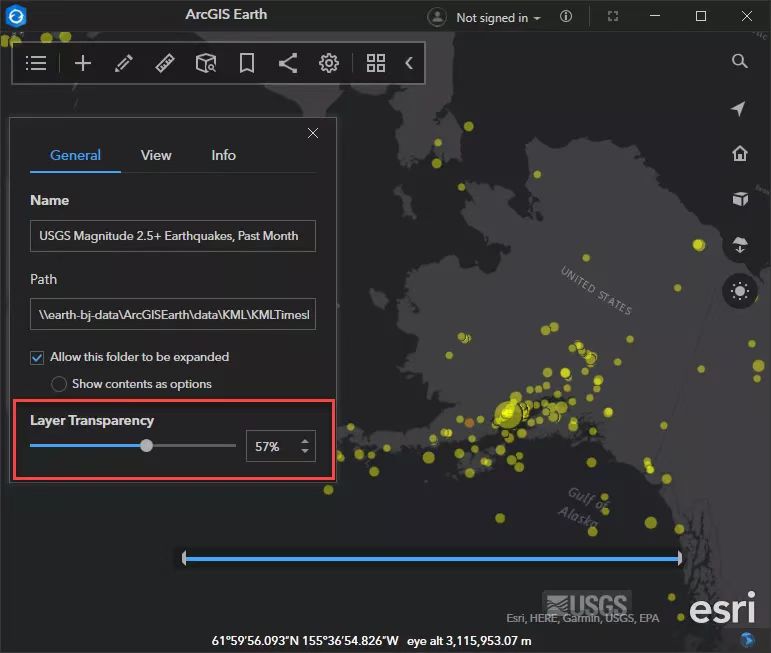Decrease transparency with down stepper arrow
Image resolution: width=771 pixels, height=653 pixels.
coord(305,451)
